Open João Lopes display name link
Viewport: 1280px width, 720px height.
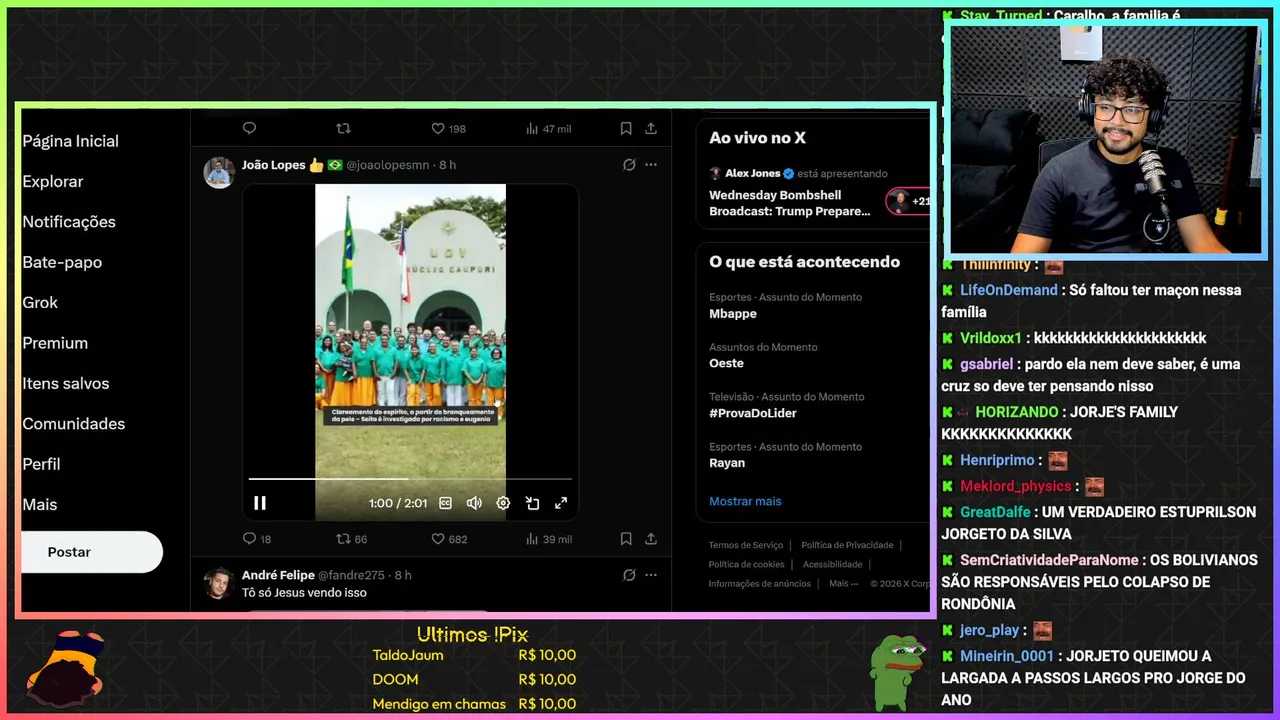click(273, 165)
